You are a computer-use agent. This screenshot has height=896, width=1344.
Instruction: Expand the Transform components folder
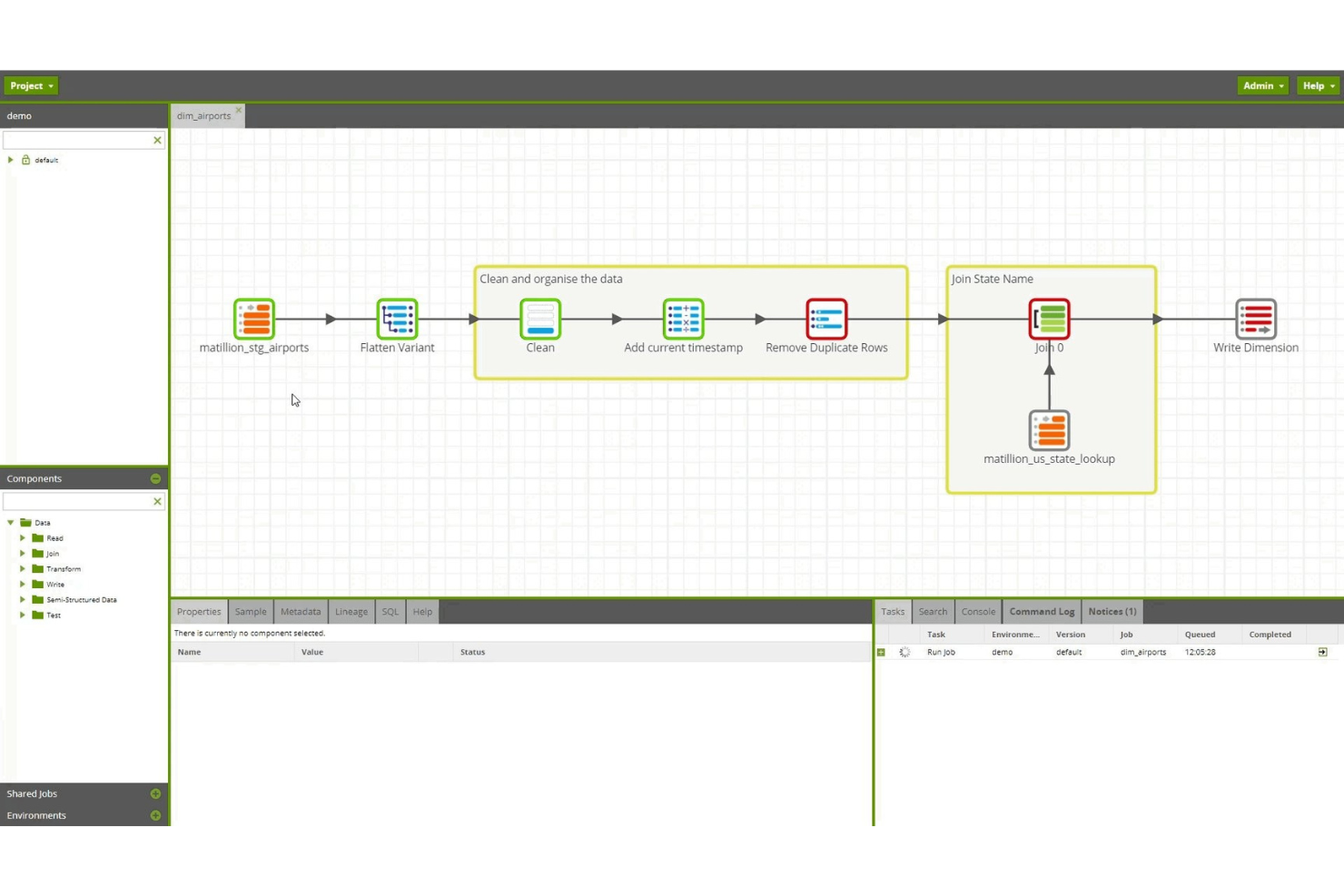(23, 569)
